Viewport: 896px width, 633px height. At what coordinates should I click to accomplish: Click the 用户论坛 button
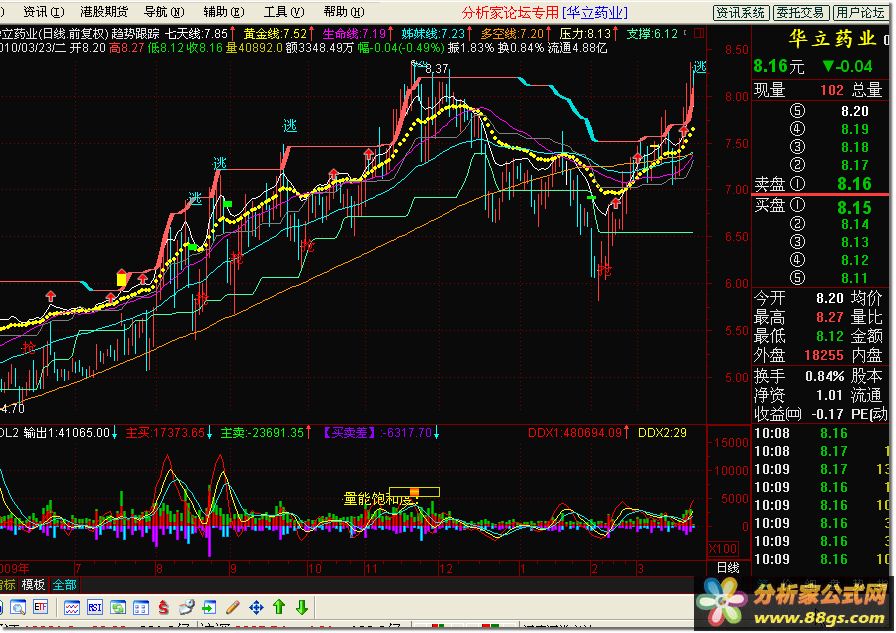click(x=860, y=13)
